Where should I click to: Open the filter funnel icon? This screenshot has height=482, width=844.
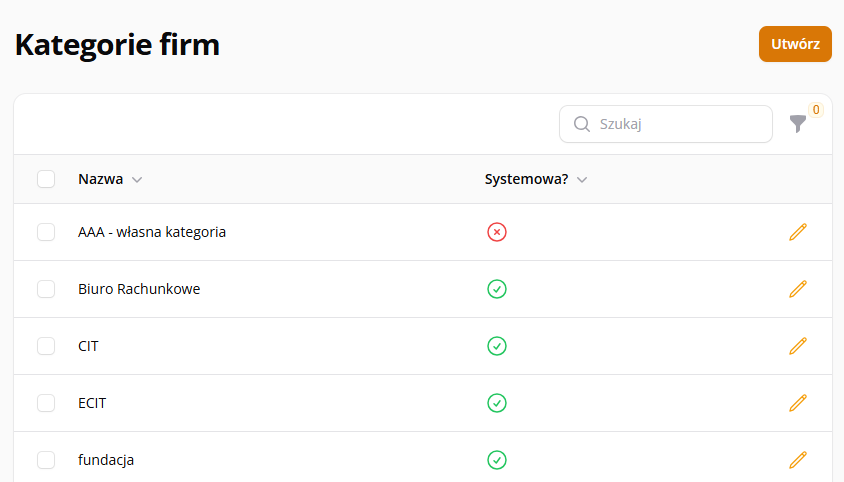(798, 124)
